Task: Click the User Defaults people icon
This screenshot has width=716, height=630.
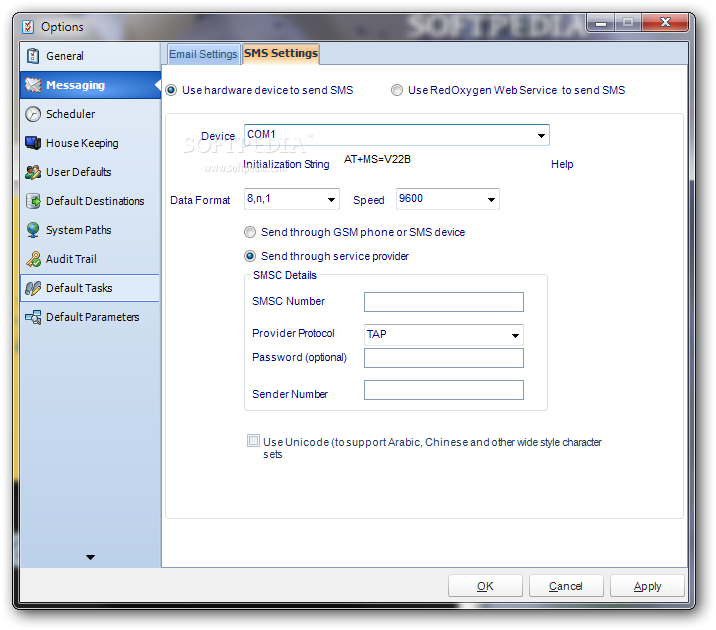Action: (33, 172)
